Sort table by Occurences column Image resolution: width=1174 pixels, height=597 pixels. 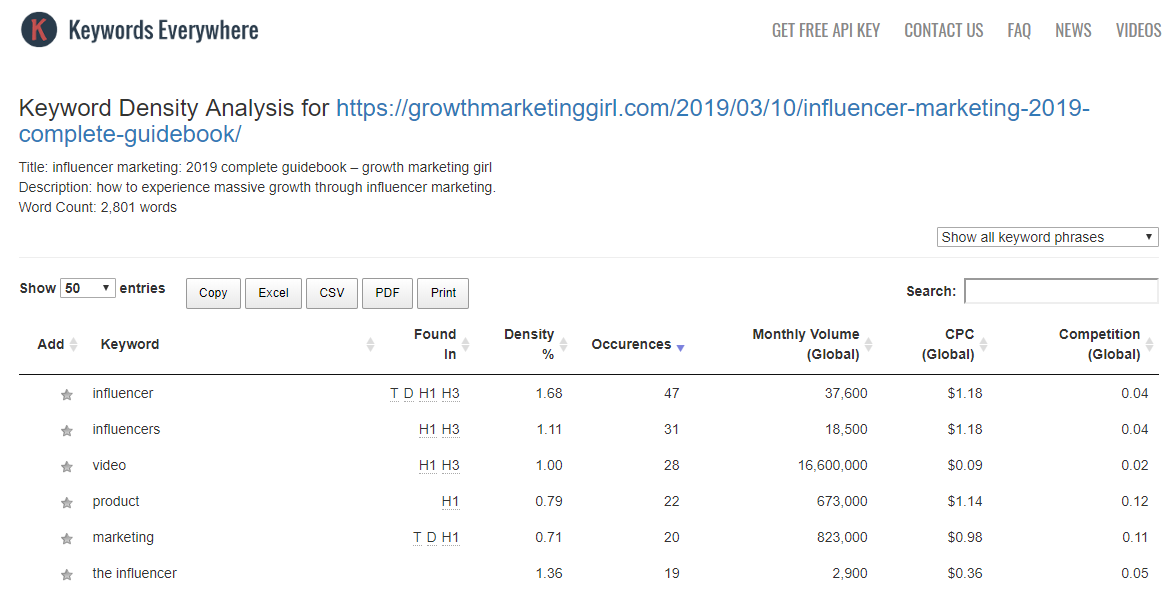pos(638,345)
